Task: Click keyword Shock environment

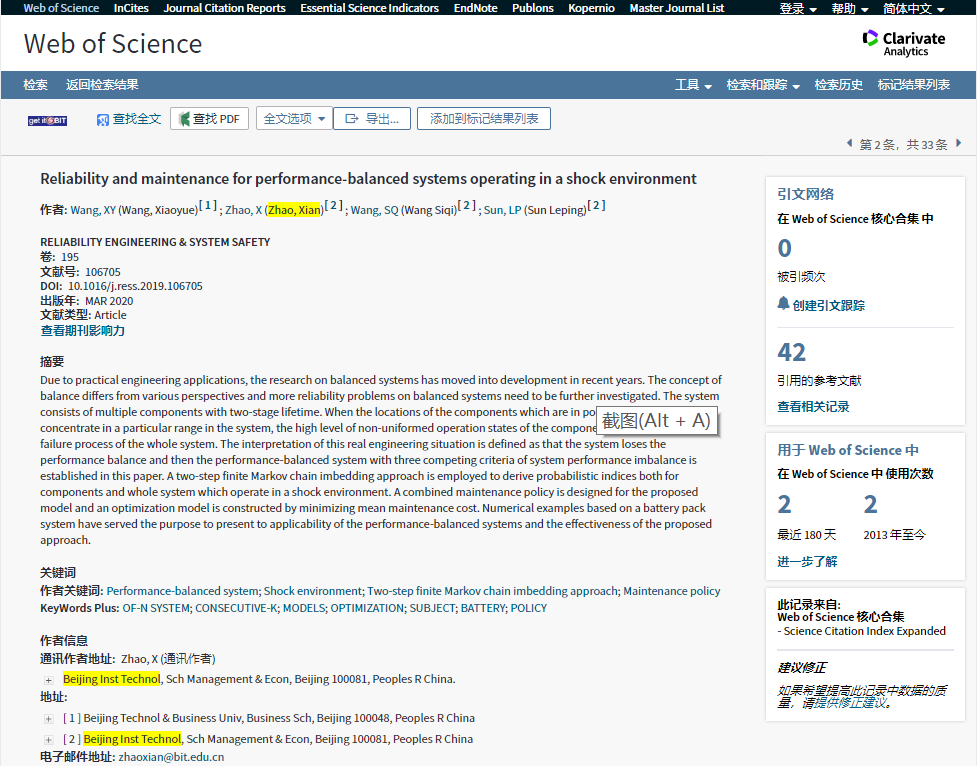Action: pos(312,591)
